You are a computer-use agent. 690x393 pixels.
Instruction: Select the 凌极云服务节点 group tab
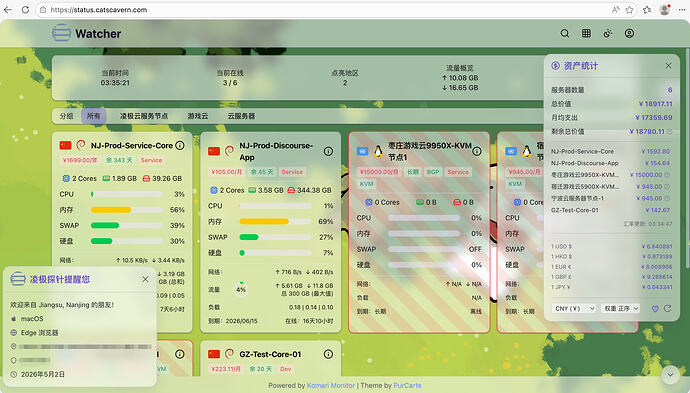(144, 116)
